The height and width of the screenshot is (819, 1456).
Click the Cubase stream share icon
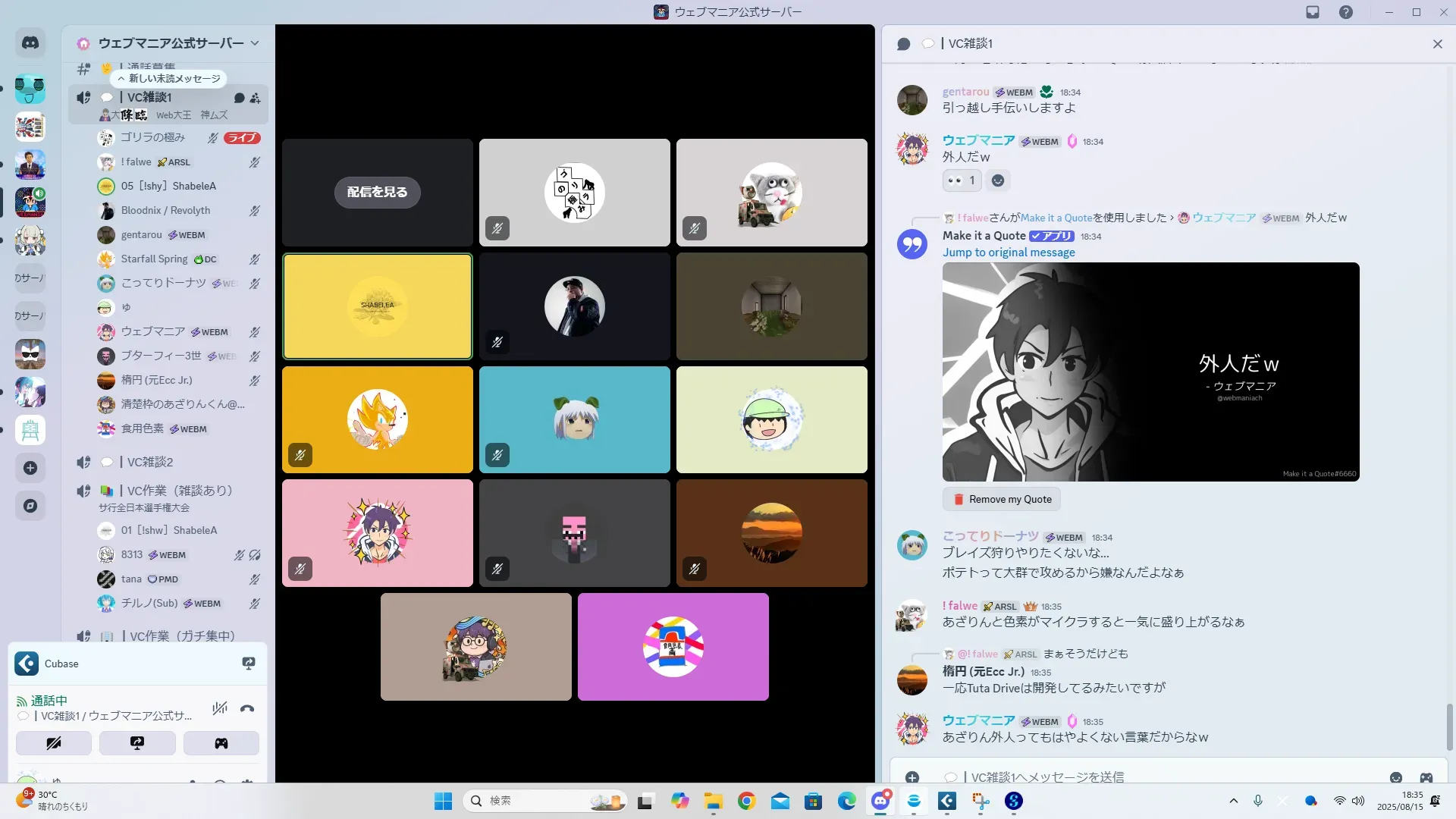pyautogui.click(x=248, y=664)
